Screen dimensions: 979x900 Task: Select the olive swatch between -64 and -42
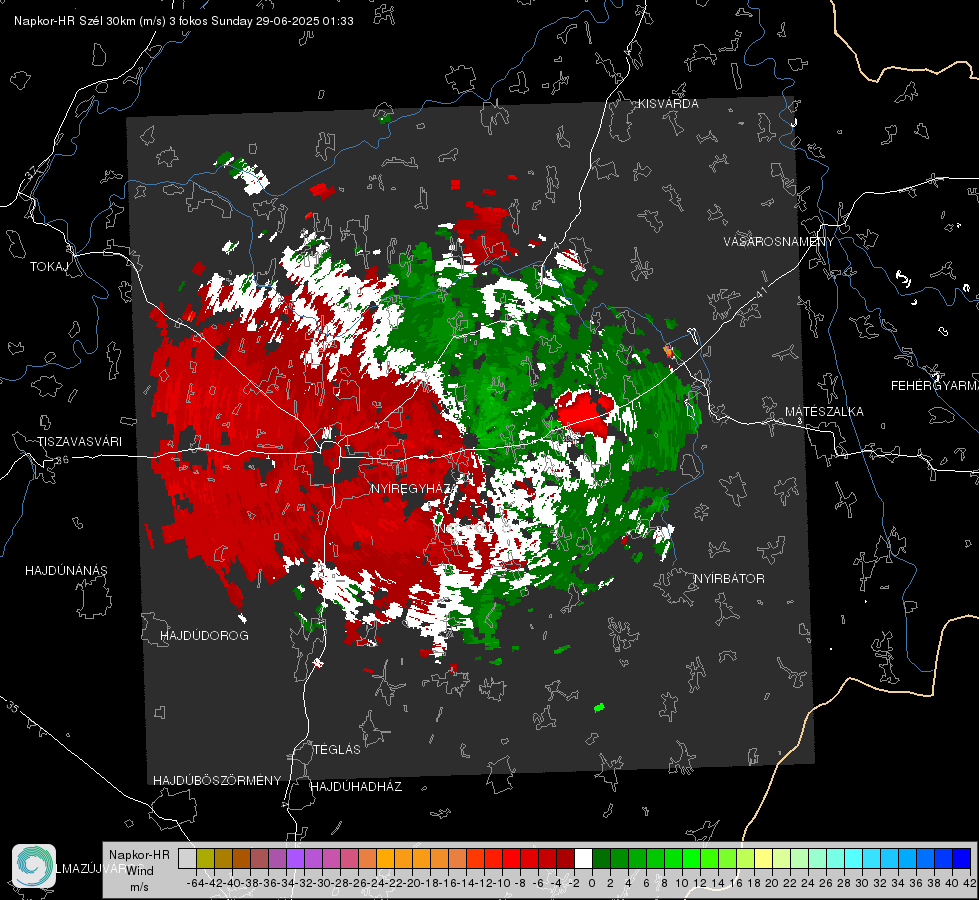point(205,858)
